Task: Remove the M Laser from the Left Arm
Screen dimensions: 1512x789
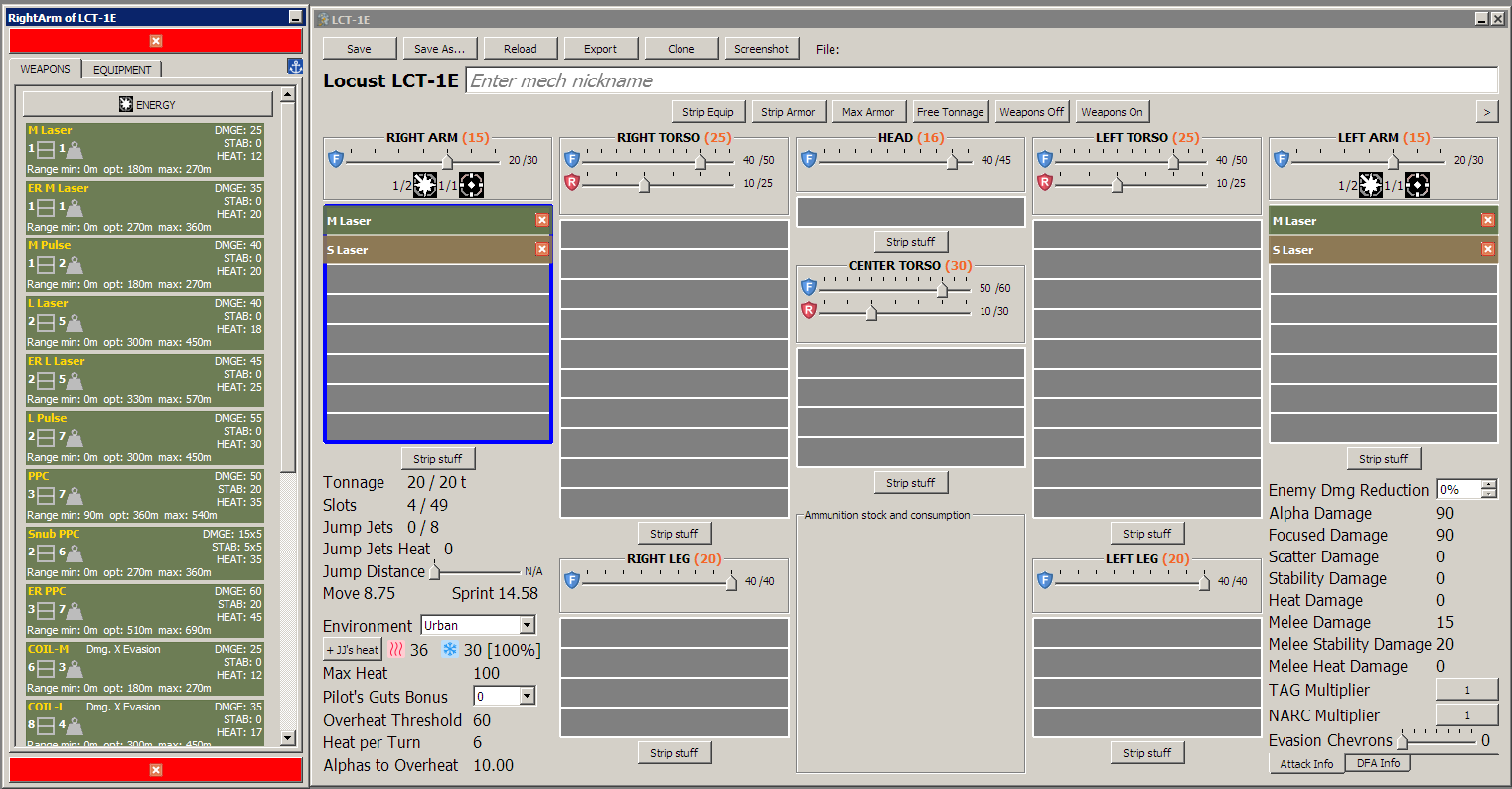Action: tap(1488, 220)
